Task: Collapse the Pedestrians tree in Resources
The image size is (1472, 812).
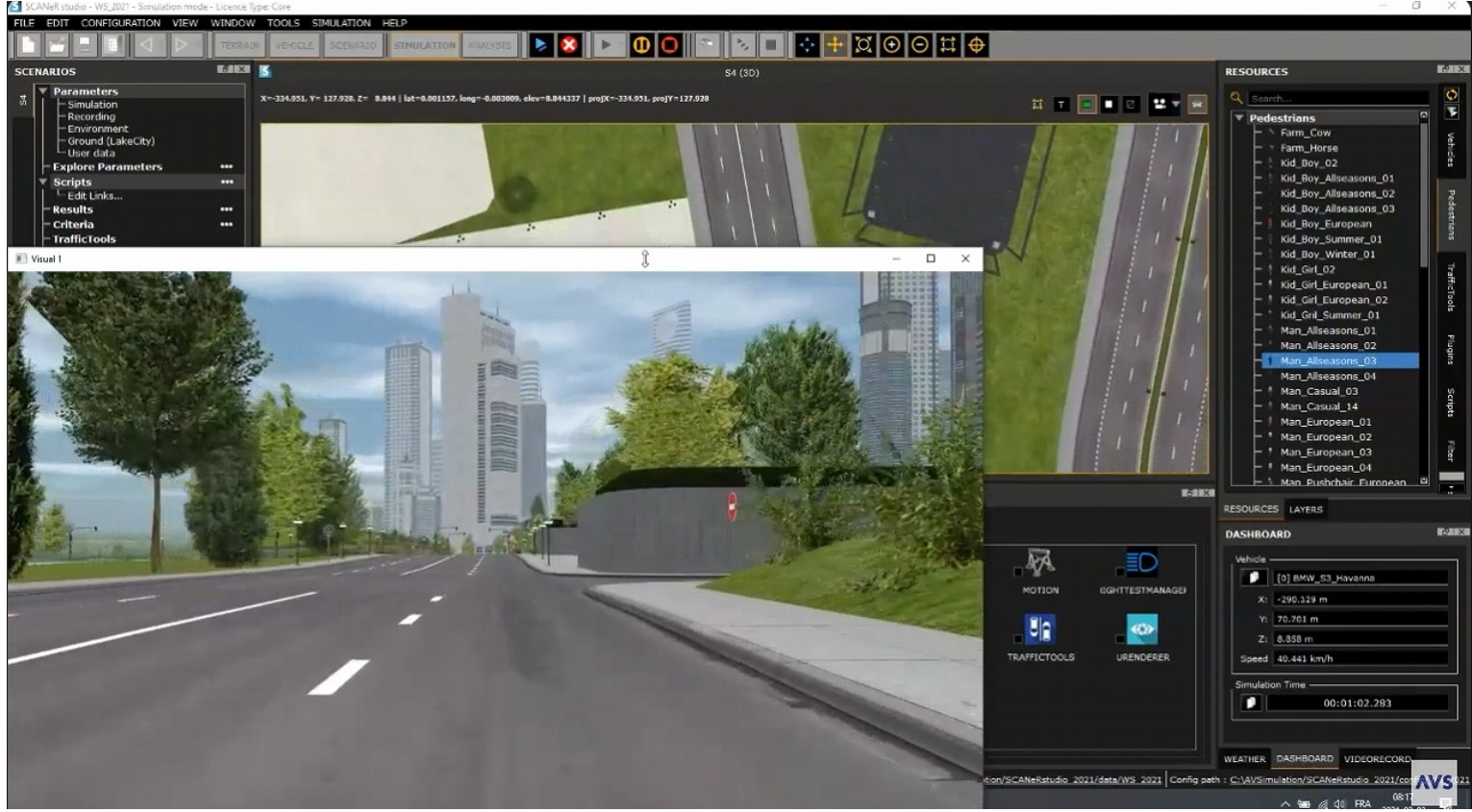Action: (x=1239, y=118)
